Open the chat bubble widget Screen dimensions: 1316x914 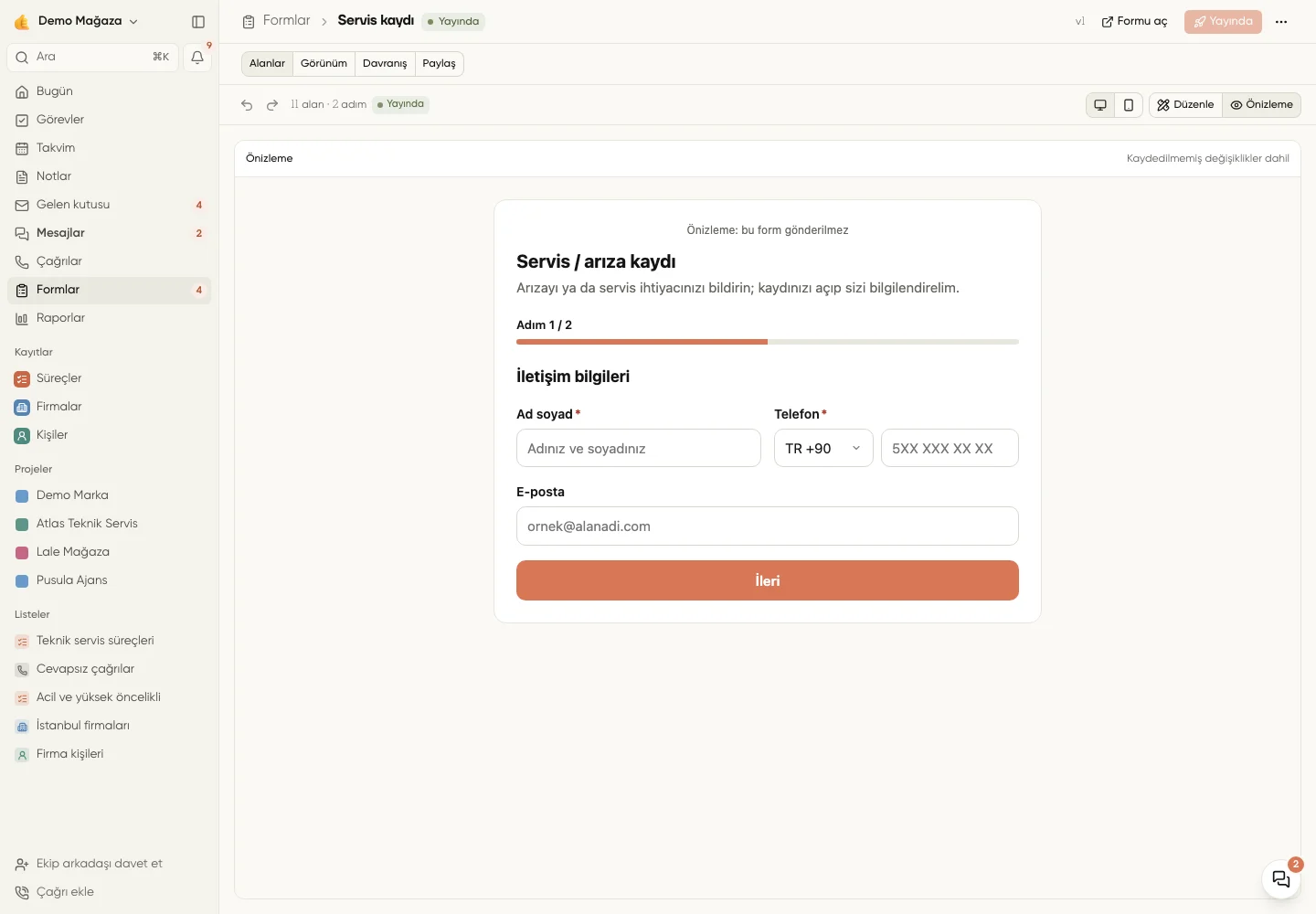point(1281,879)
